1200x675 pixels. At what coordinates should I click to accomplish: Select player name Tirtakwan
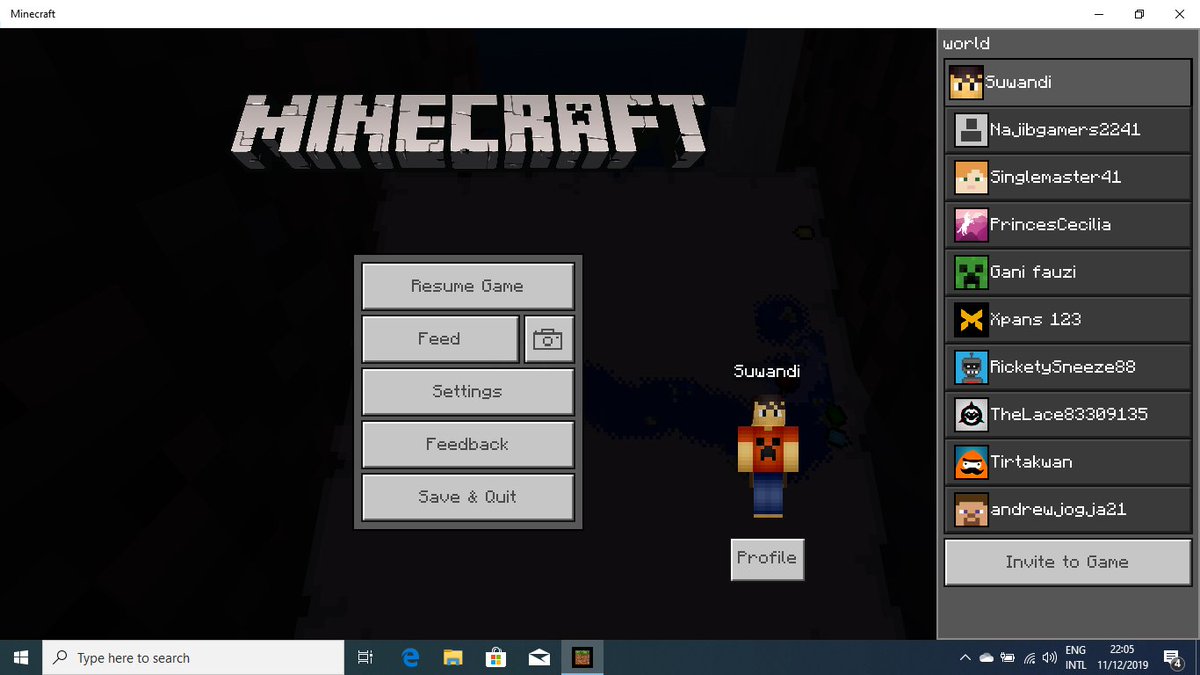[x=1030, y=462]
